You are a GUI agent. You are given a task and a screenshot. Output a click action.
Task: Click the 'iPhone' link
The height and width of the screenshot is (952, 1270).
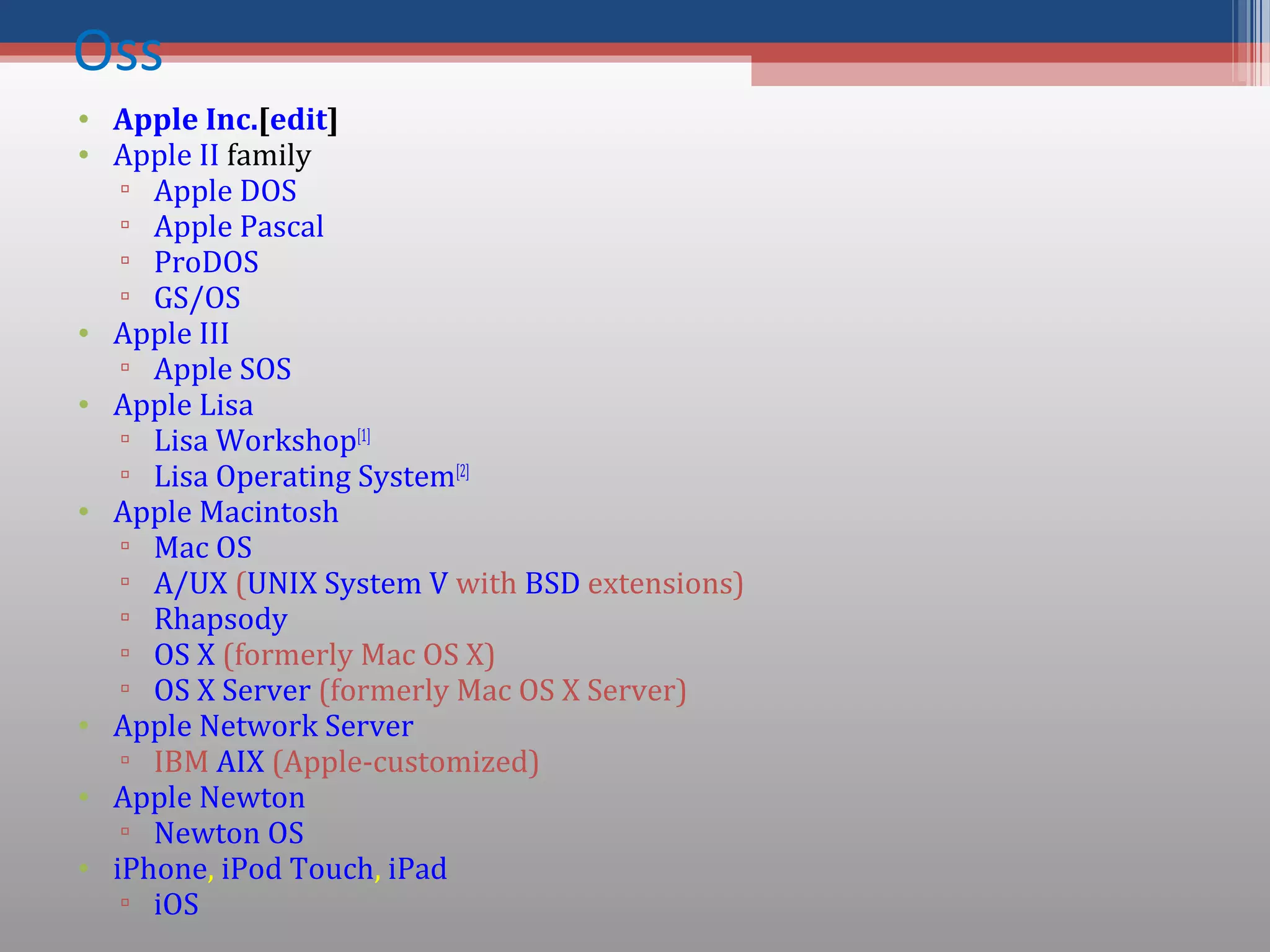(160, 870)
